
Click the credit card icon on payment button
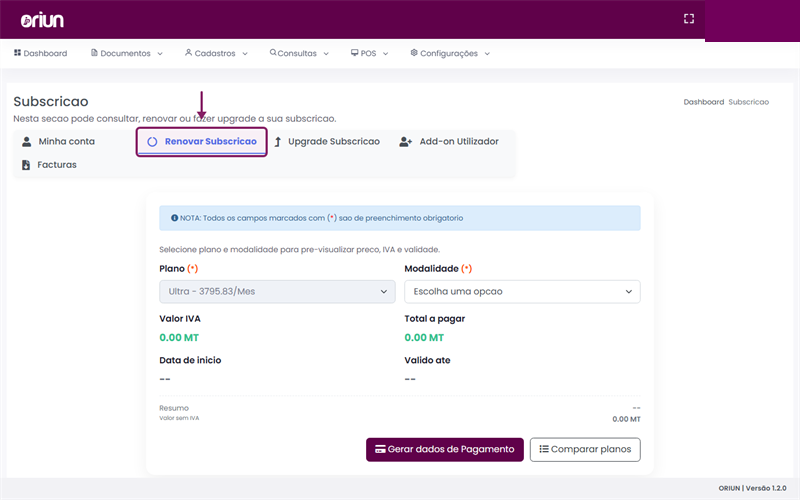coord(380,449)
